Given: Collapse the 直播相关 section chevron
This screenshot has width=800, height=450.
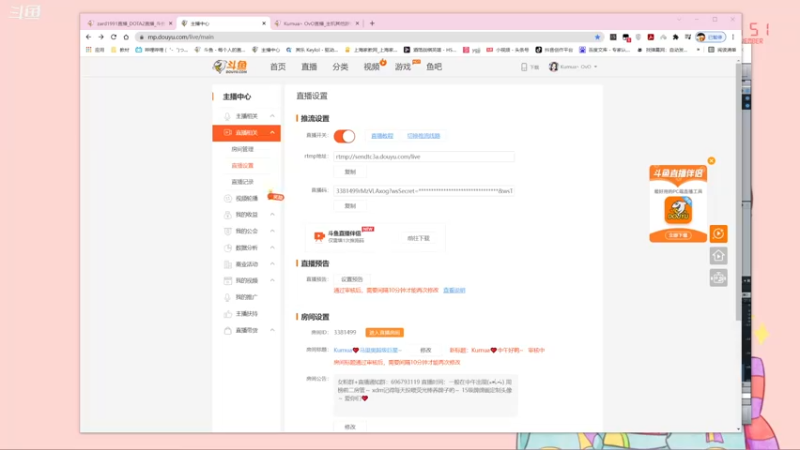Looking at the screenshot, I should coord(272,133).
